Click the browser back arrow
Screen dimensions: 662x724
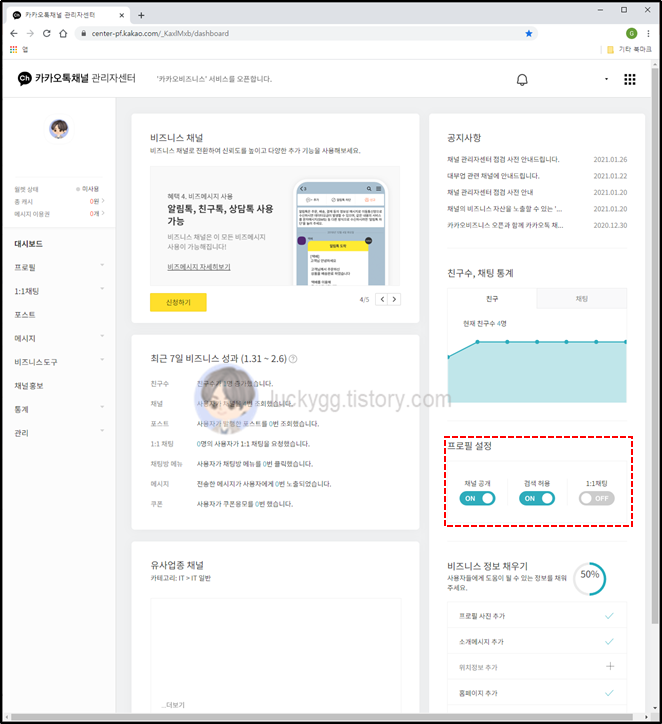pos(13,33)
